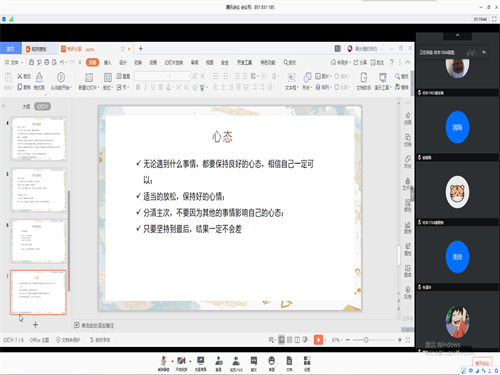Click the cut scissors icon

(x=23, y=76)
